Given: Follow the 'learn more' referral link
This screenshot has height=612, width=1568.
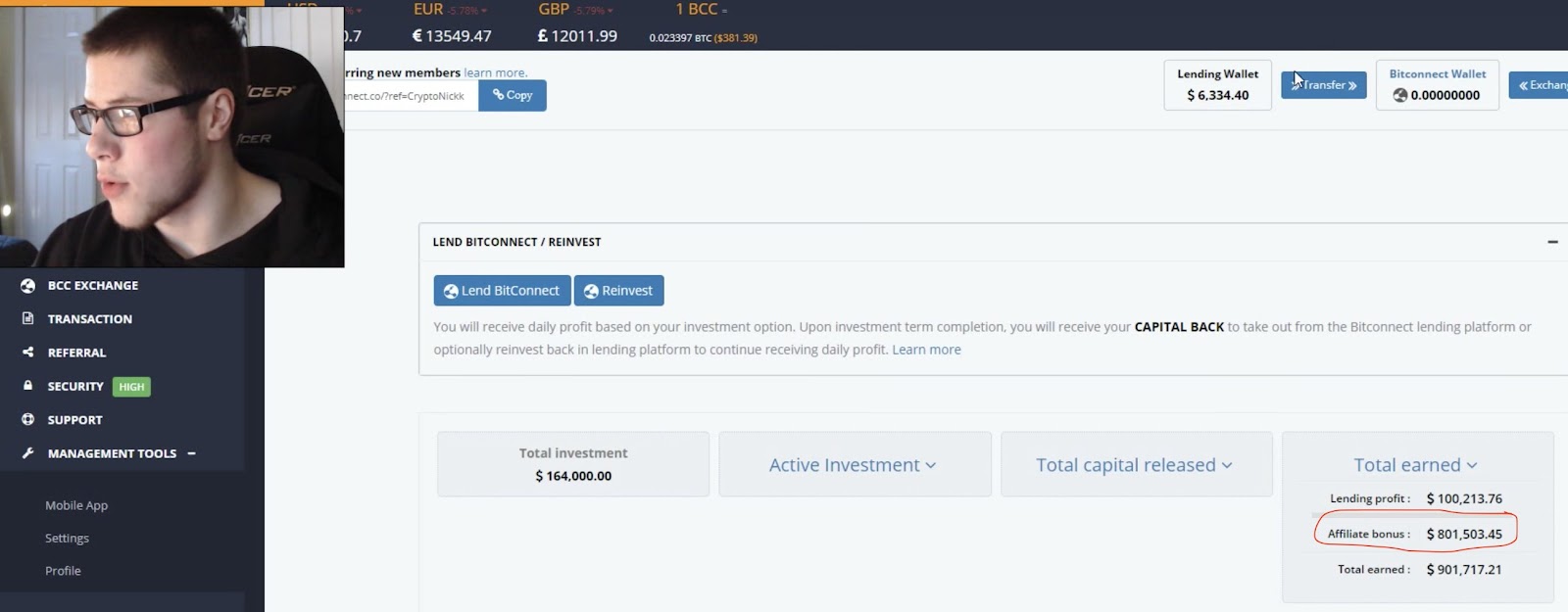Looking at the screenshot, I should (x=495, y=72).
